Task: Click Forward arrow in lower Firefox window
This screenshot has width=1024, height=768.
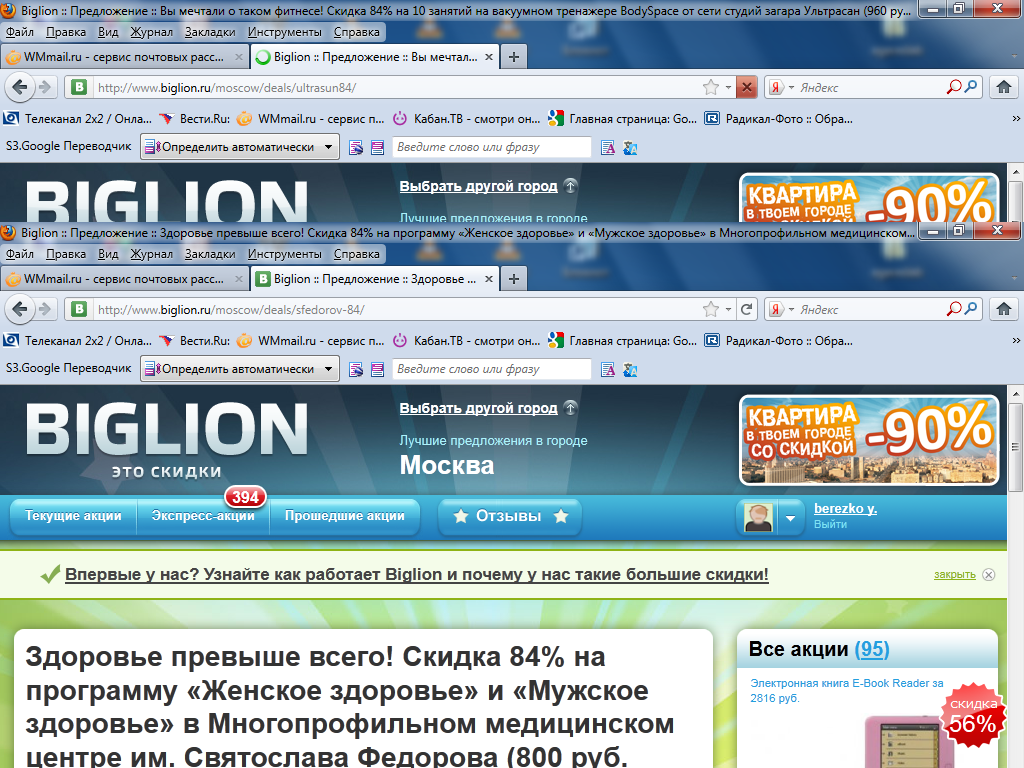Action: 45,309
